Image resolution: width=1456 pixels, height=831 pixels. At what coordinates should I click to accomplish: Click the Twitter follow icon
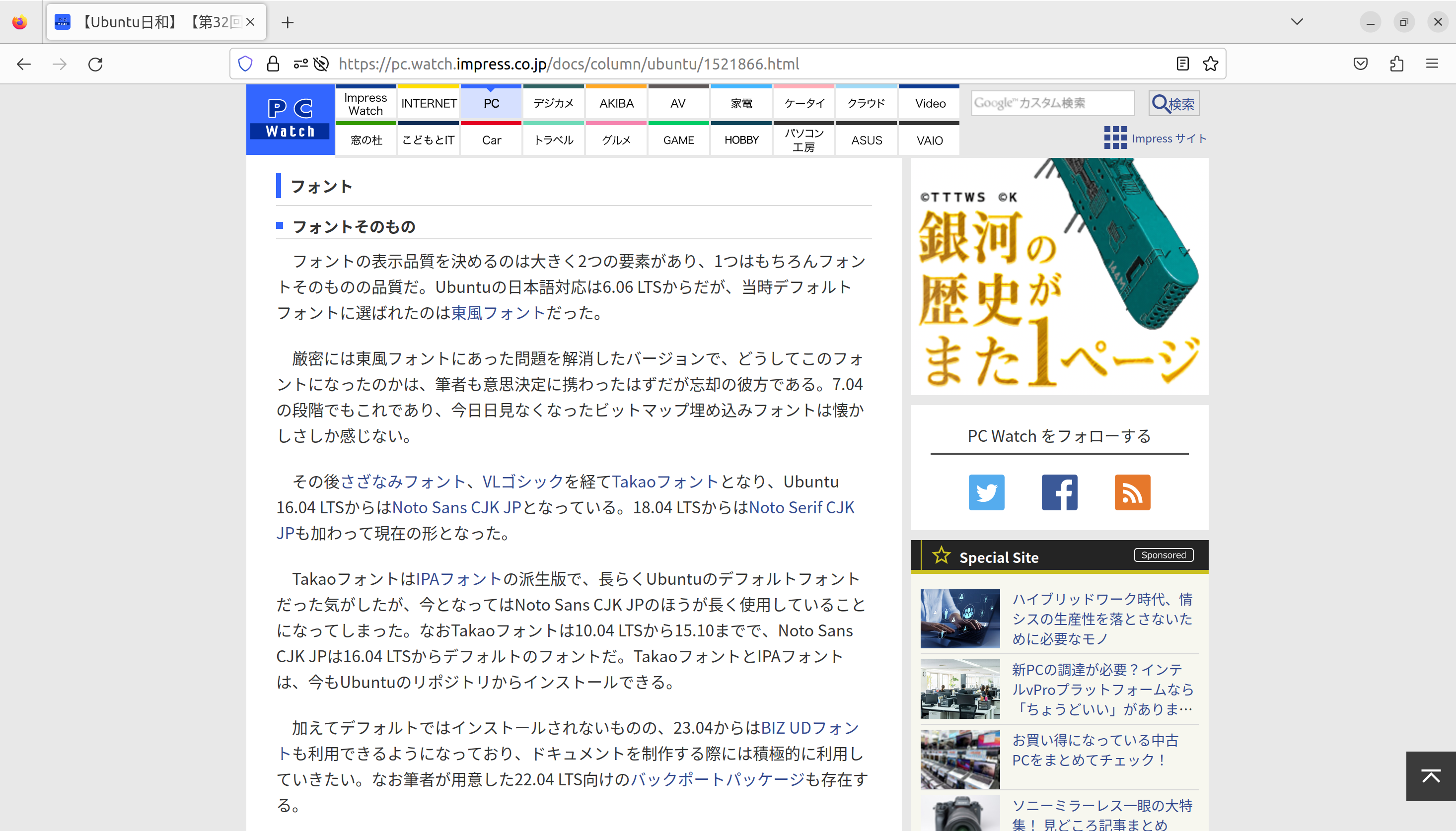(986, 492)
